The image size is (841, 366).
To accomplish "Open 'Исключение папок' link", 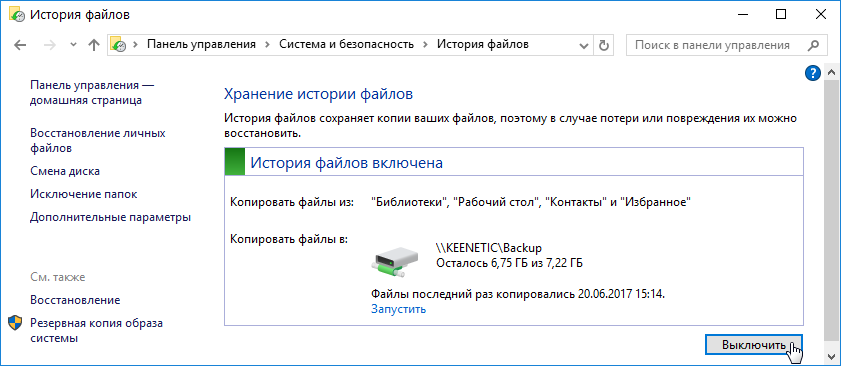I will [84, 194].
